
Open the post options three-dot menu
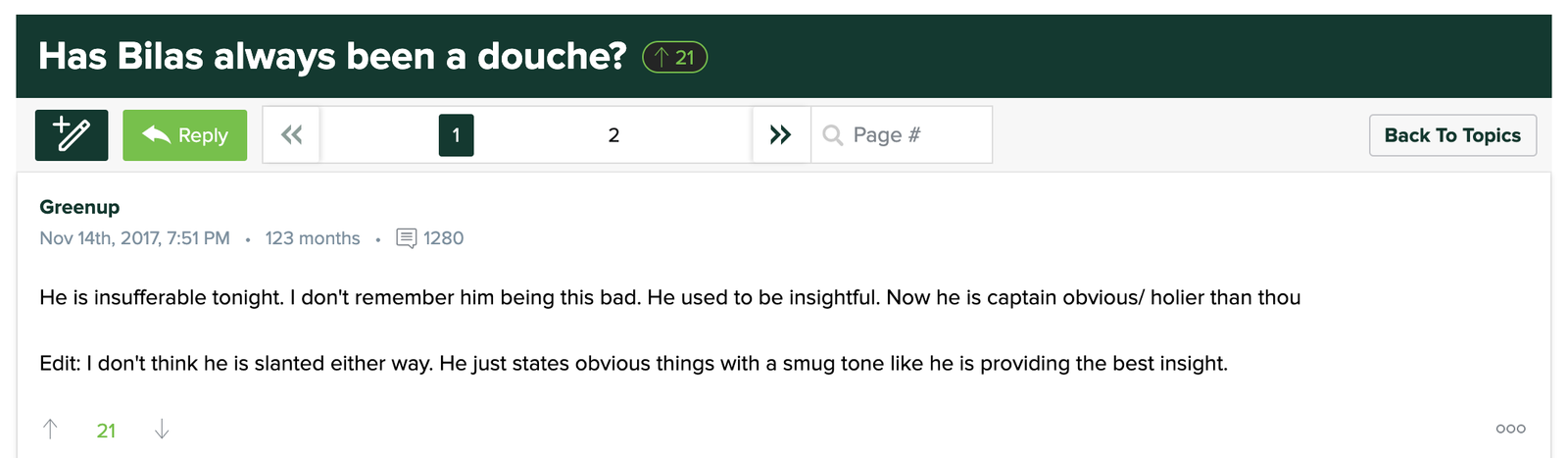[1510, 429]
